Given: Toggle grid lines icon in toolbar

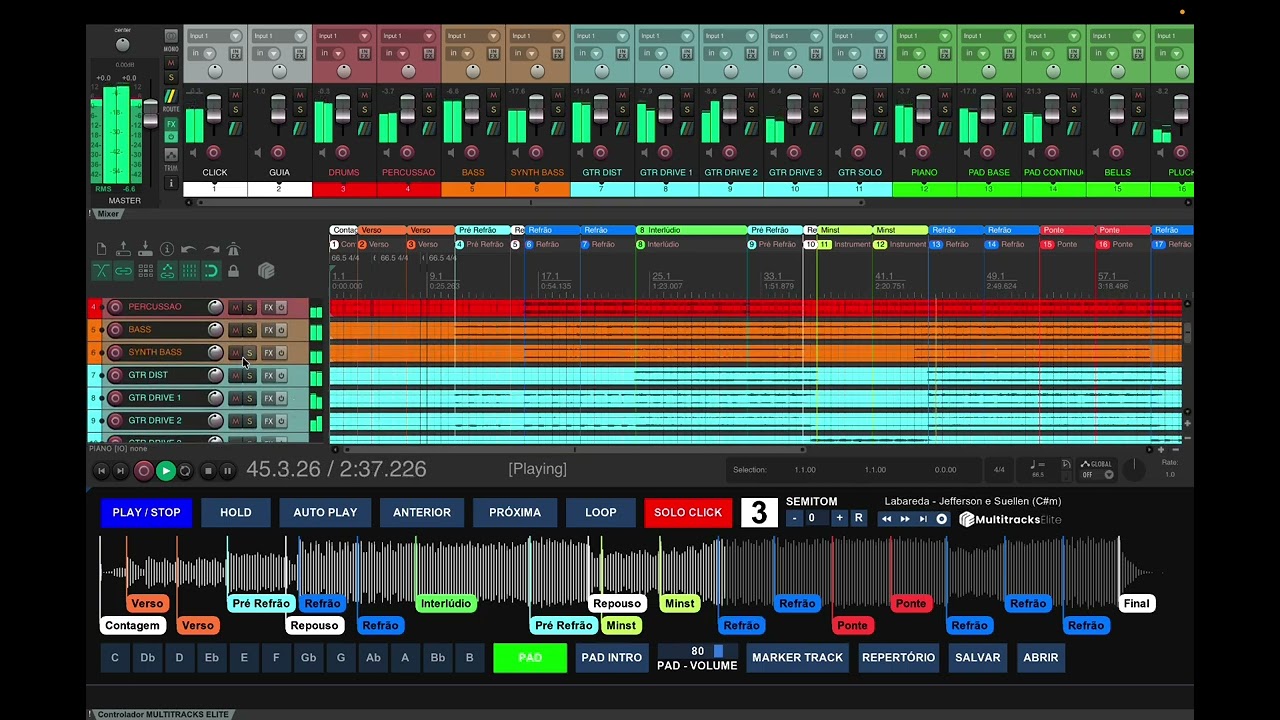Looking at the screenshot, I should click(x=189, y=271).
